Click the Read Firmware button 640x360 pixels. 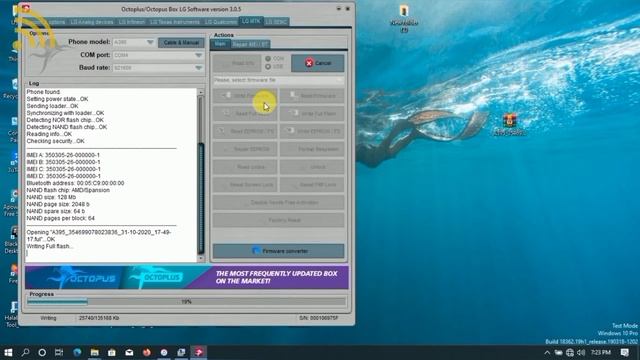point(312,96)
